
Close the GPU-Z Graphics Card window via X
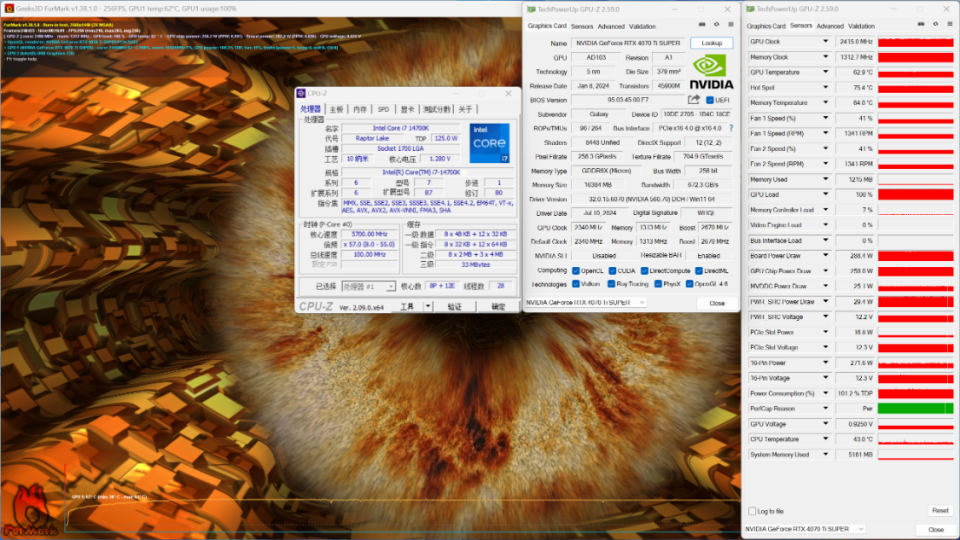[x=727, y=9]
